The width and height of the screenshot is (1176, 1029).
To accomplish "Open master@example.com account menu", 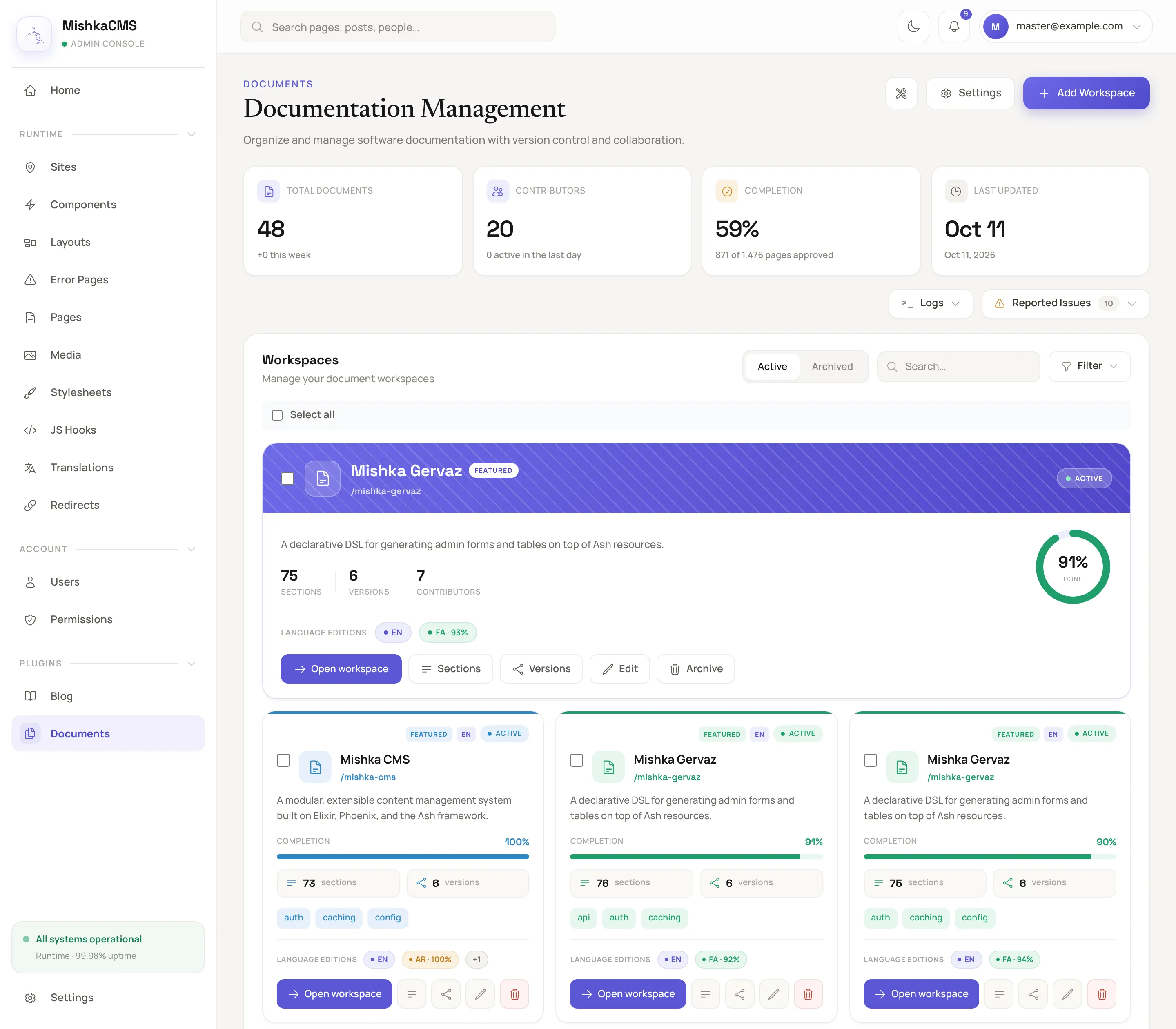I will [x=1066, y=27].
